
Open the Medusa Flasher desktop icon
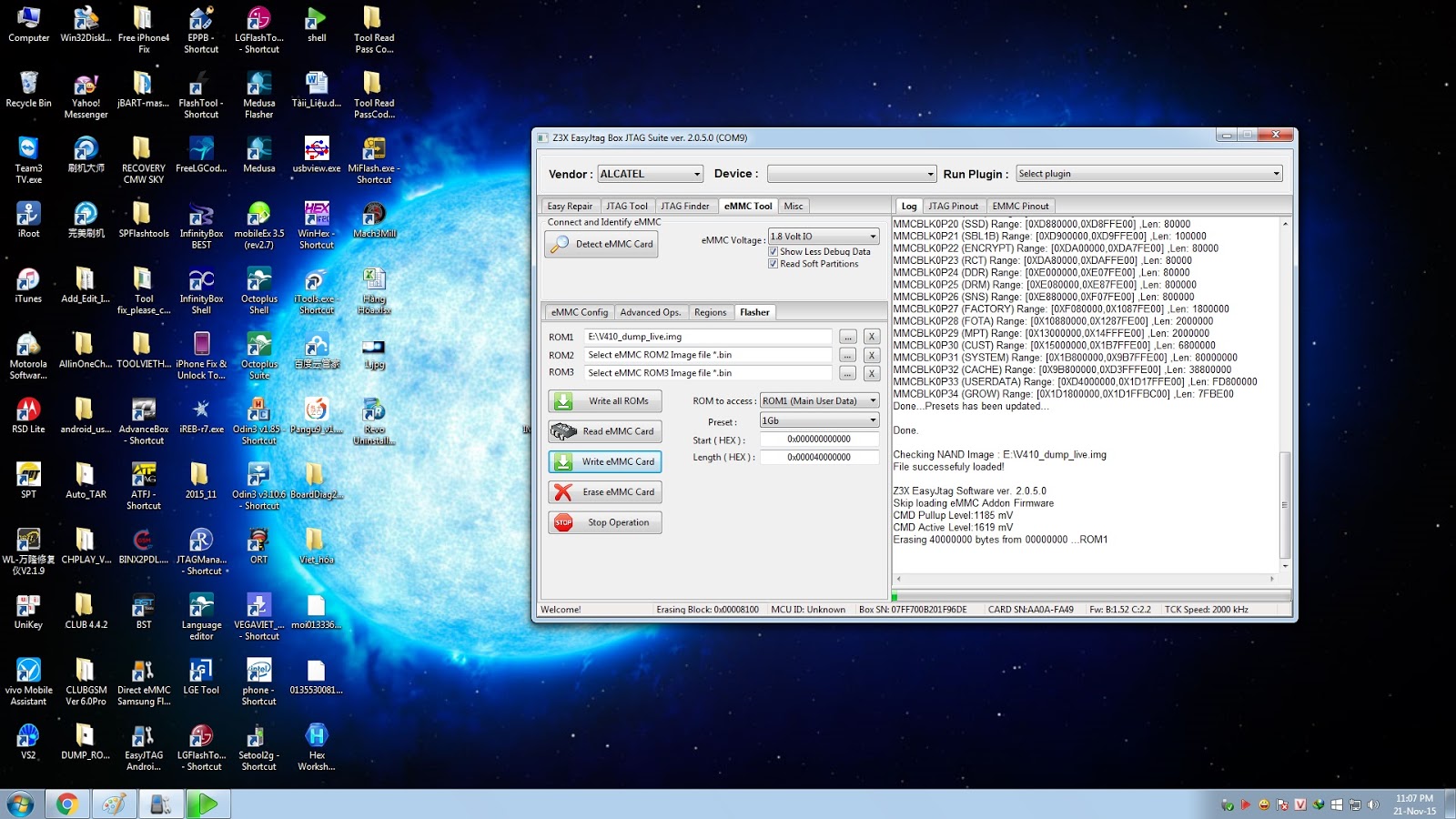259,95
